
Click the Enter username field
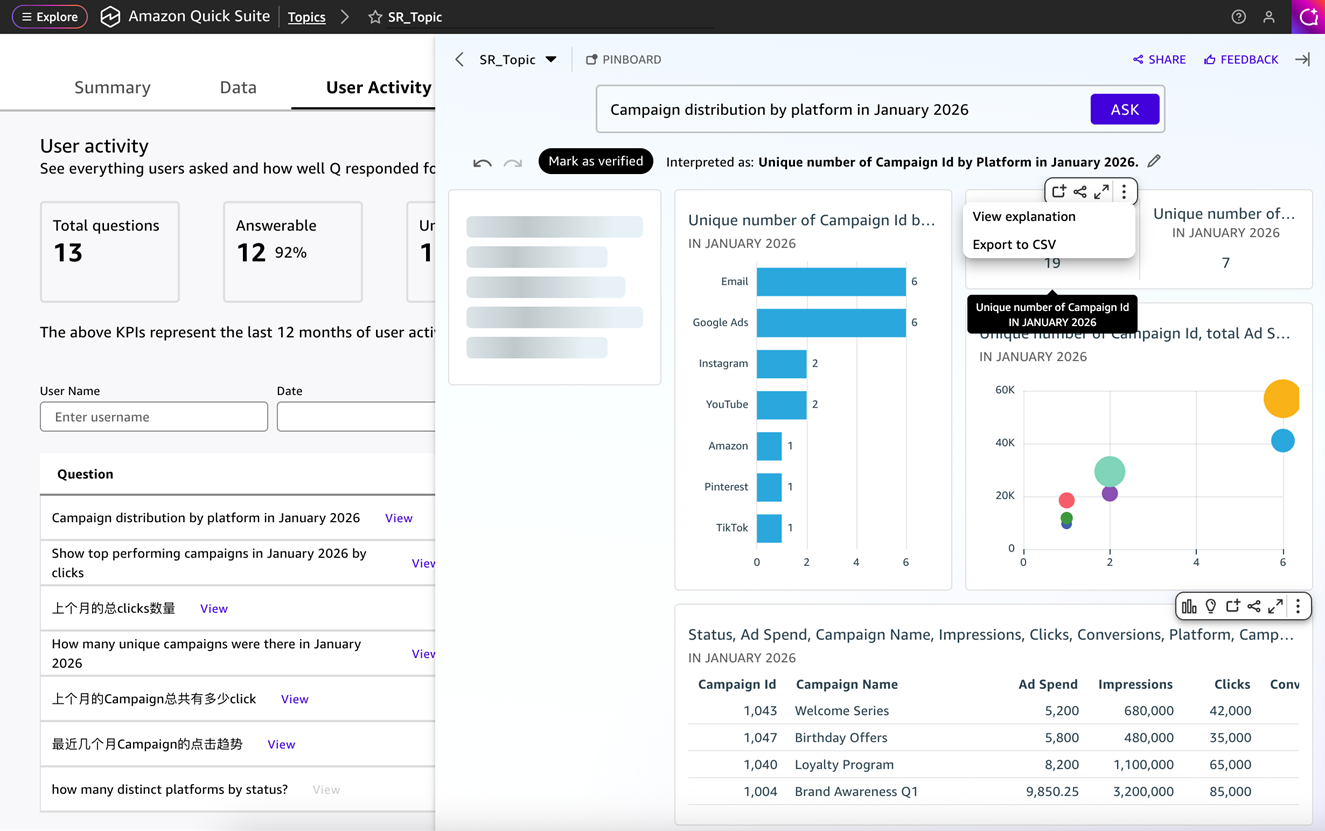coord(154,417)
